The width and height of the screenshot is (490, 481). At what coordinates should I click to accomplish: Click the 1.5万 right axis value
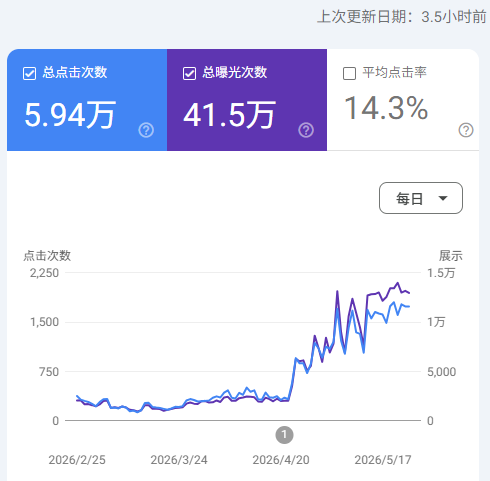coord(441,273)
